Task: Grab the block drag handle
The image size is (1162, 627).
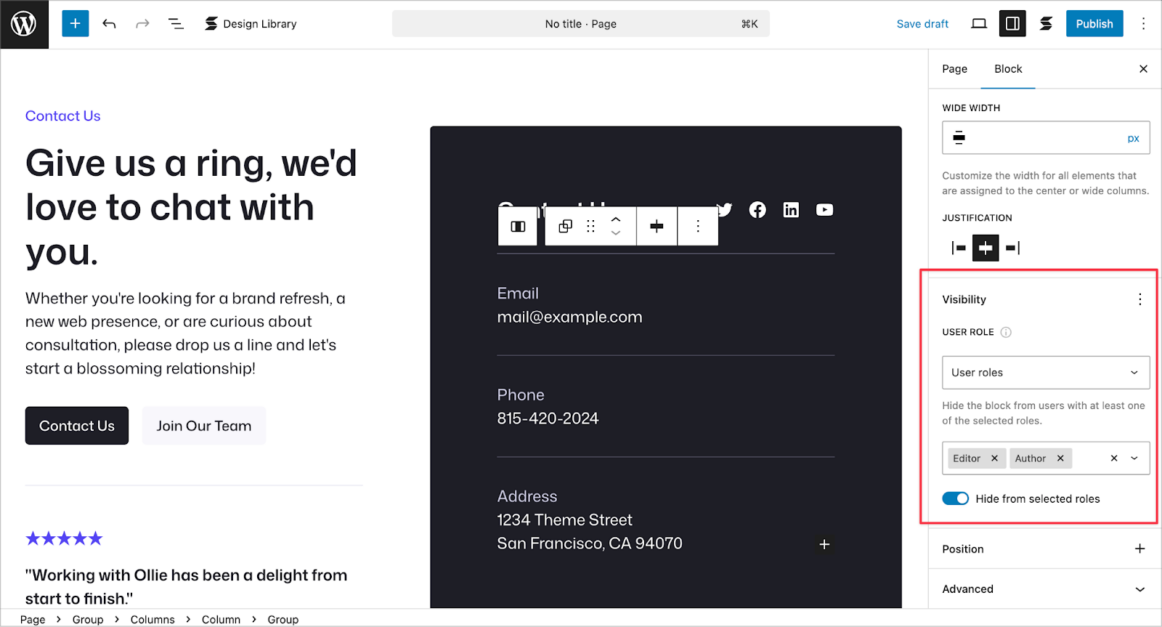Action: pos(591,226)
